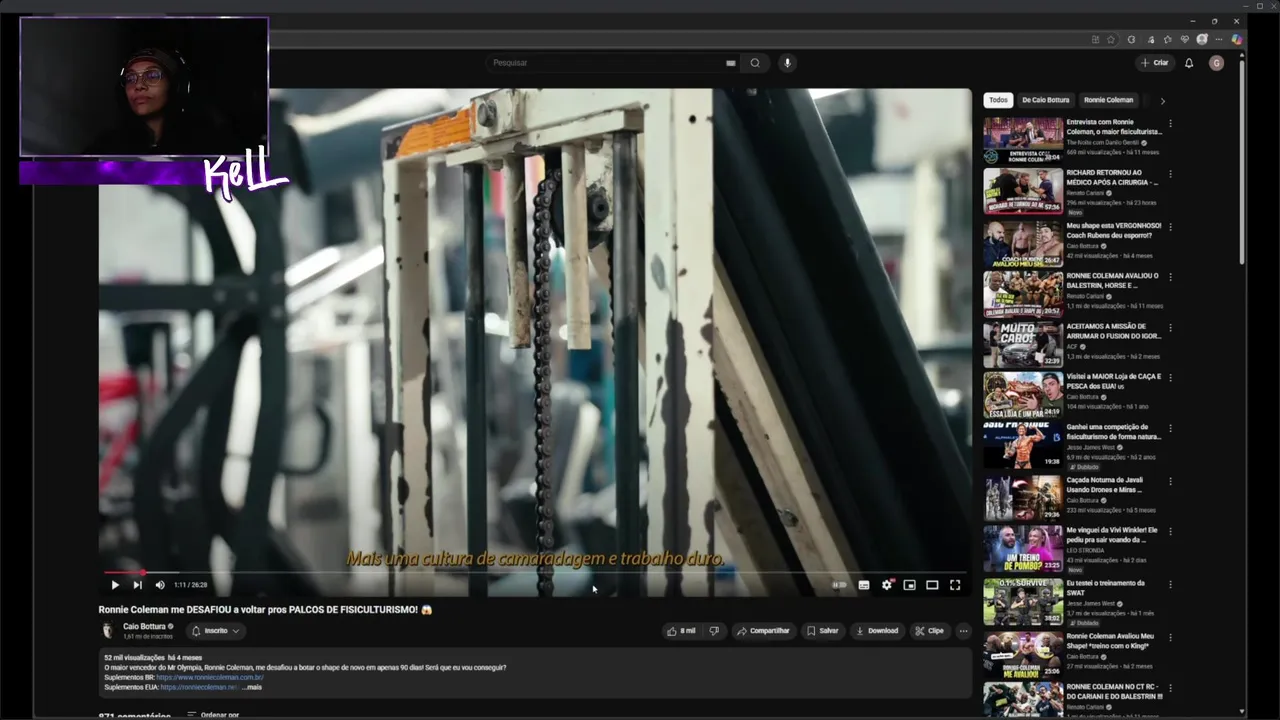Select the De Caio Bottura chip
Screen dimensions: 1280x720
click(1046, 100)
